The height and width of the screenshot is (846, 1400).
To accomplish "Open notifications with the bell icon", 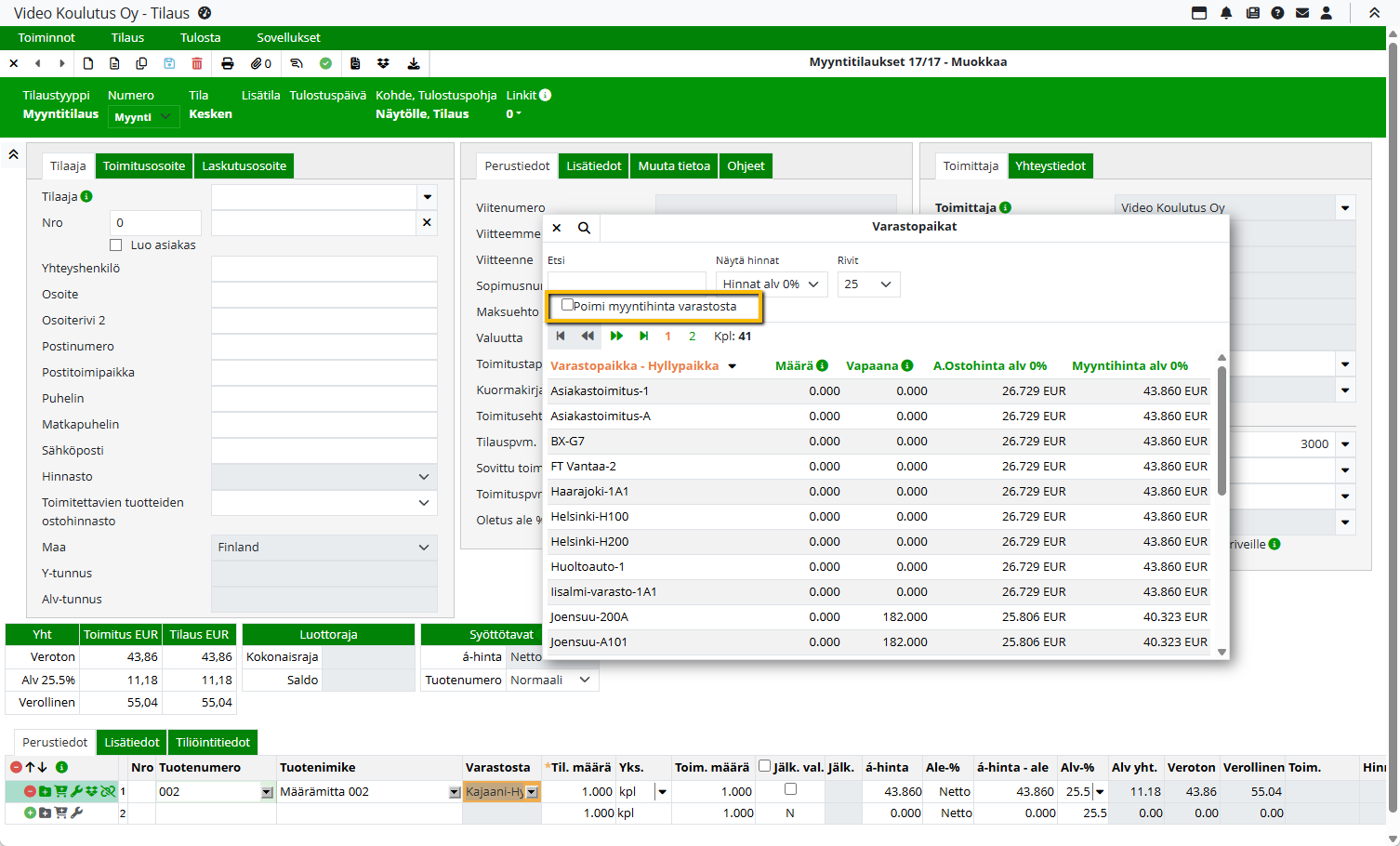I will click(x=1226, y=13).
